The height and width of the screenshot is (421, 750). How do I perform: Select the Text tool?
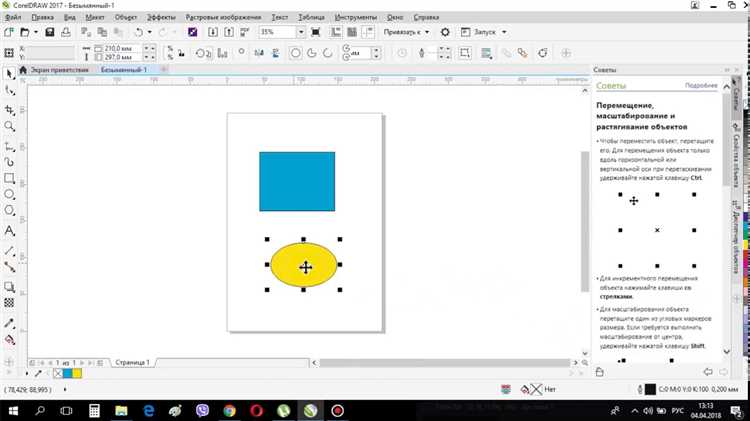(x=9, y=230)
